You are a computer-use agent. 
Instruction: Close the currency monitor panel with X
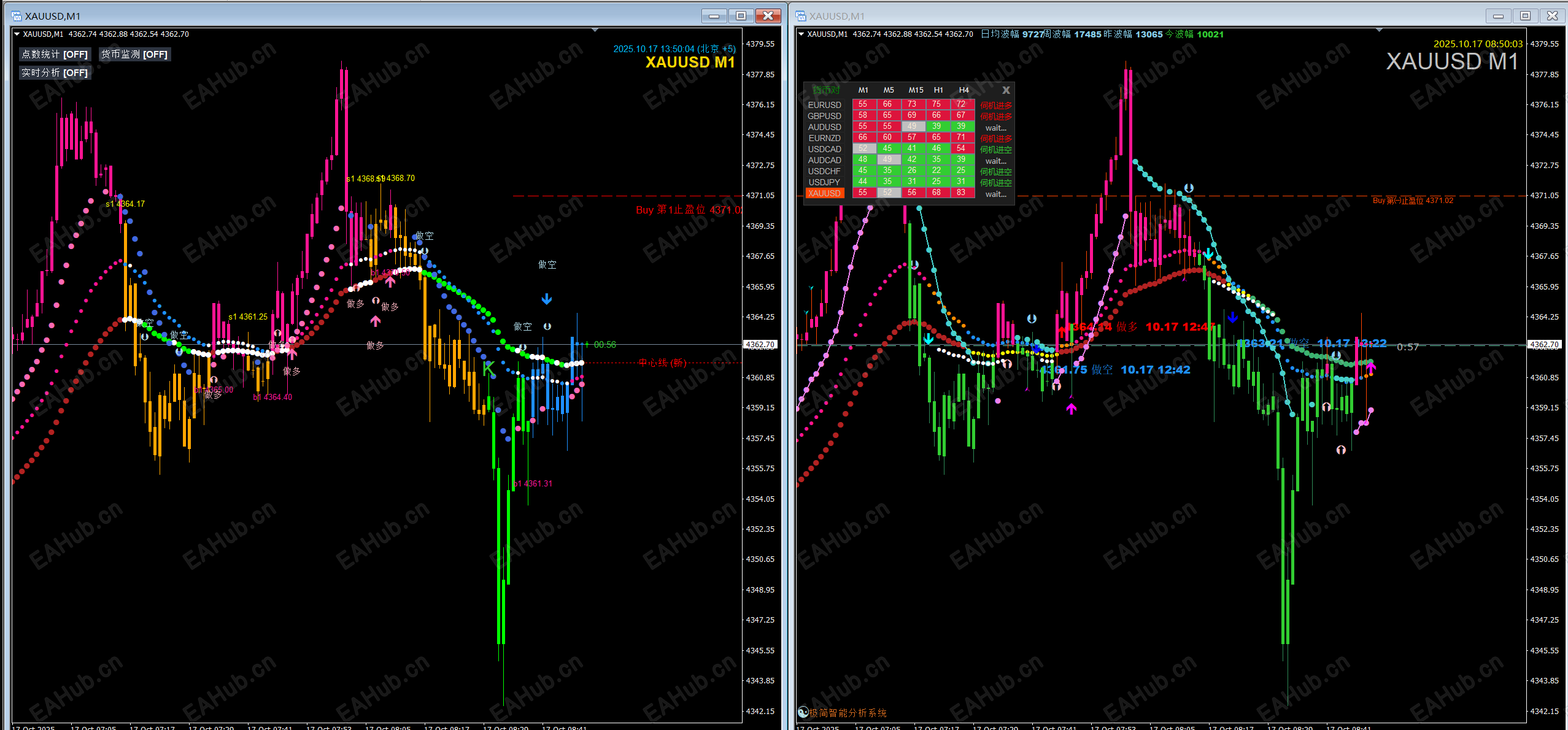tap(1006, 90)
